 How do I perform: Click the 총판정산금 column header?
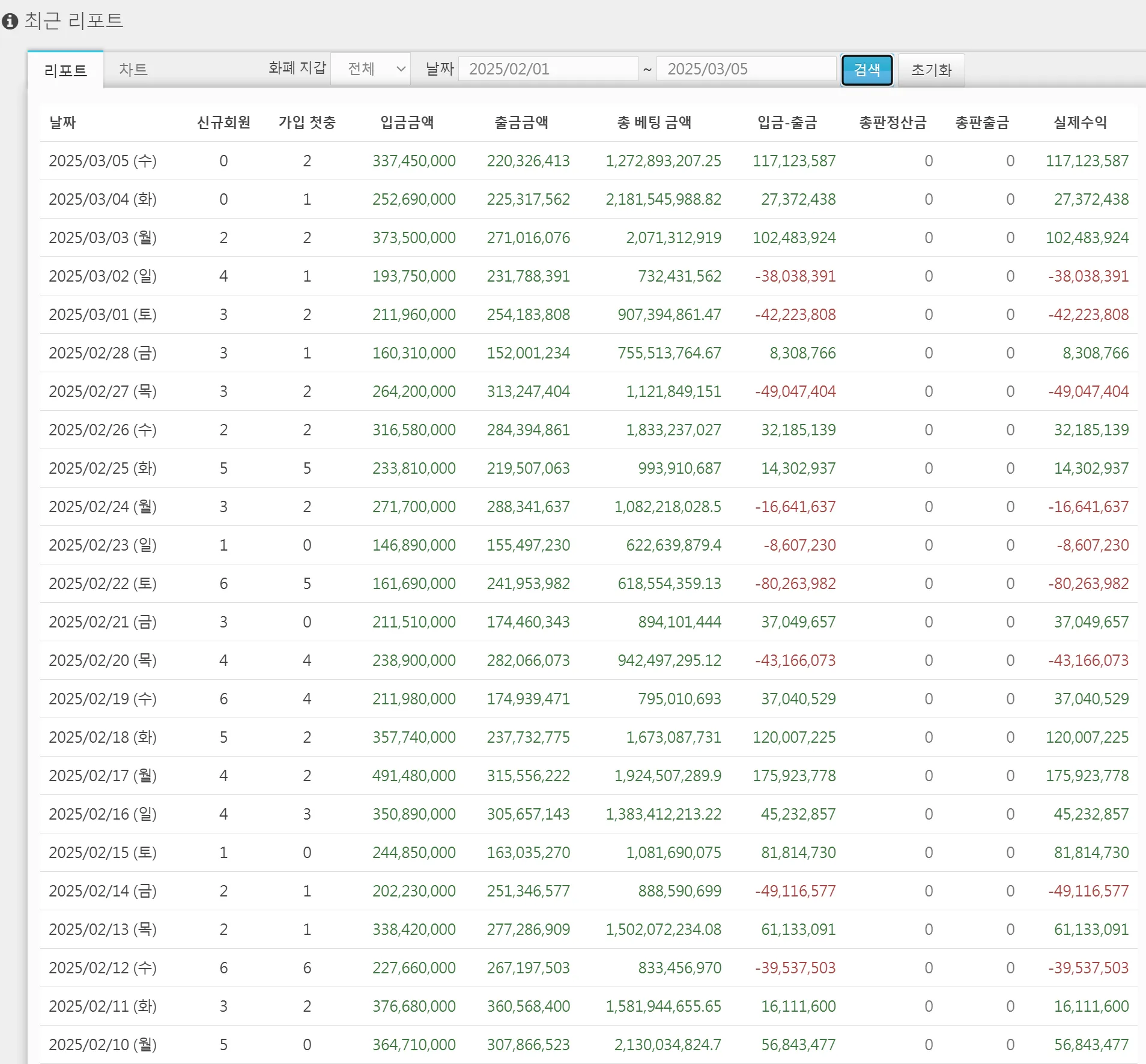click(x=893, y=122)
